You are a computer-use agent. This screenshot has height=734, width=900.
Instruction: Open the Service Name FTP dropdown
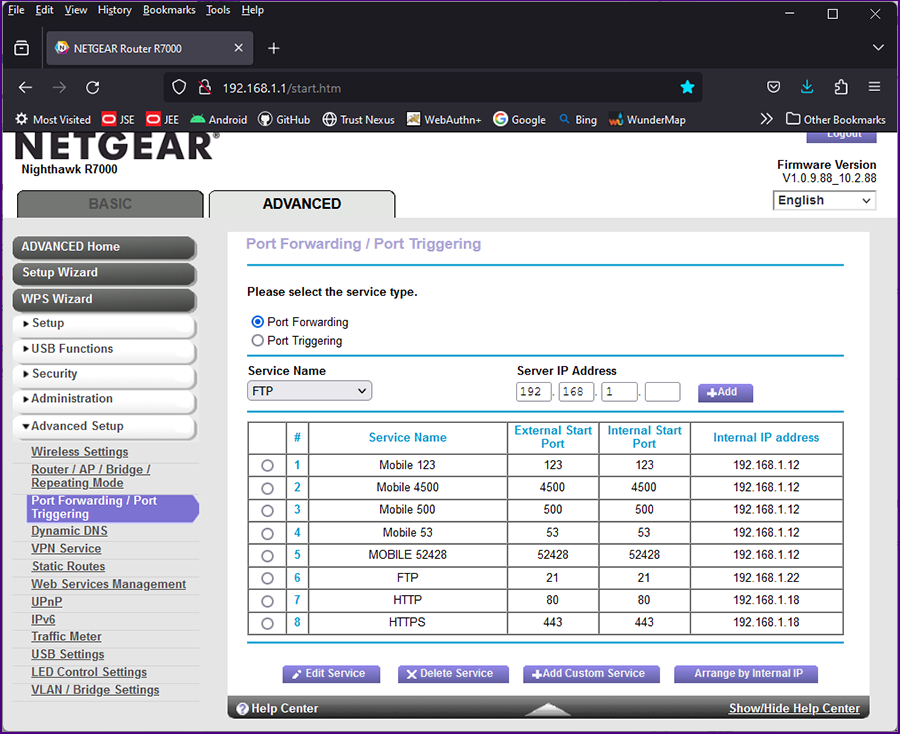309,391
